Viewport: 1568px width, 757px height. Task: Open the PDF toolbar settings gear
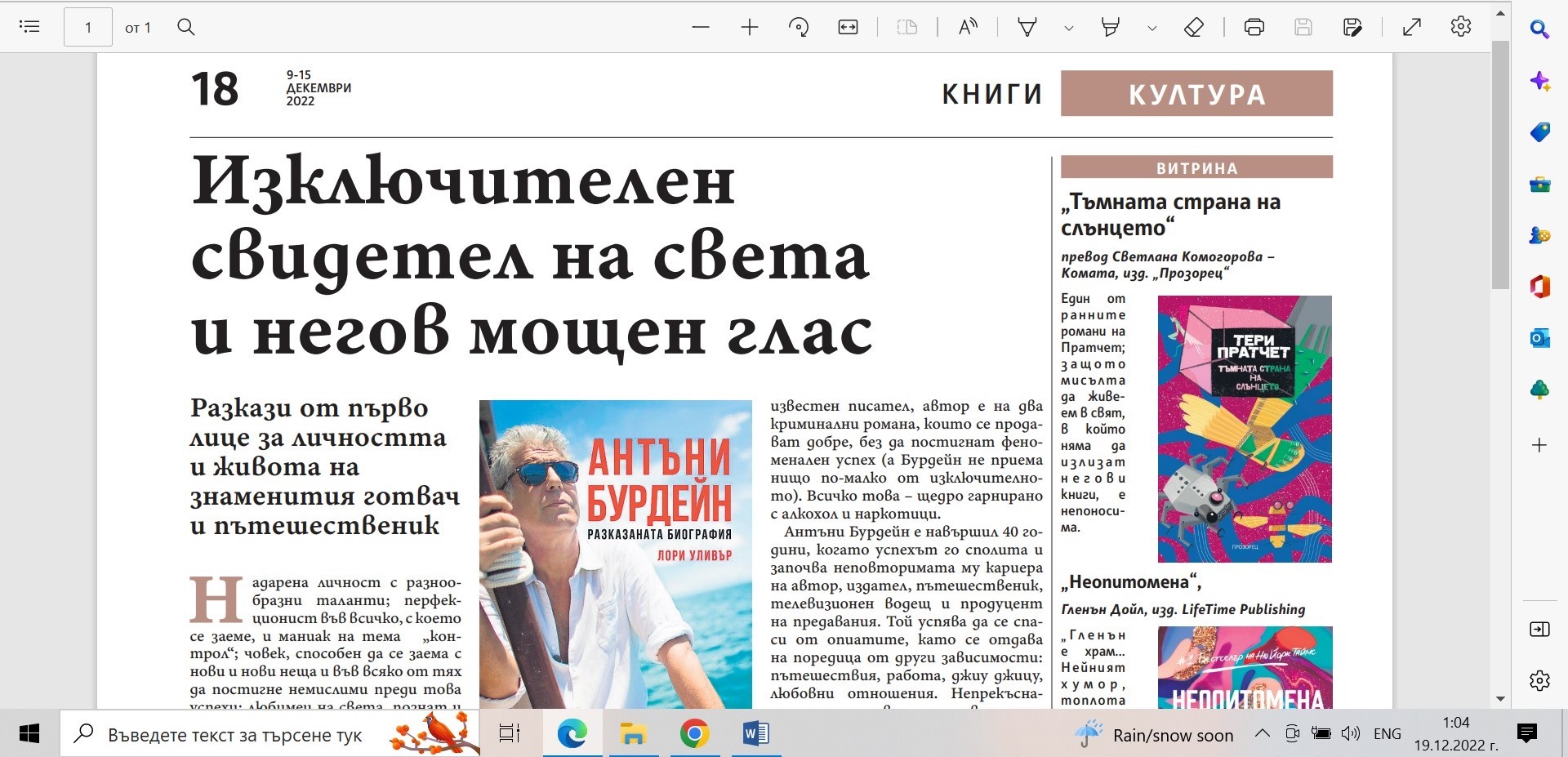pos(1461,27)
